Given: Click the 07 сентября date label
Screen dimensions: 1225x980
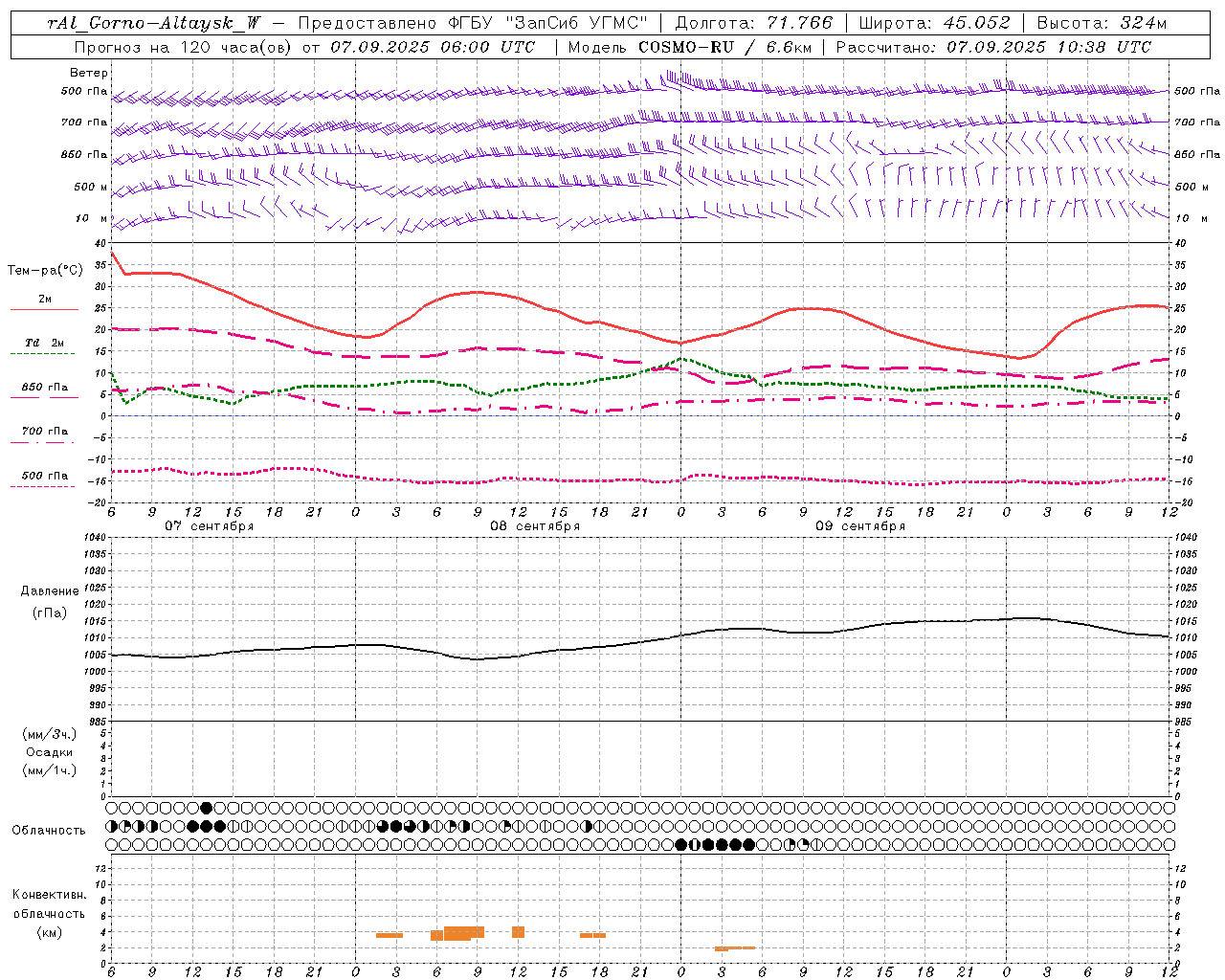Looking at the screenshot, I should (209, 526).
